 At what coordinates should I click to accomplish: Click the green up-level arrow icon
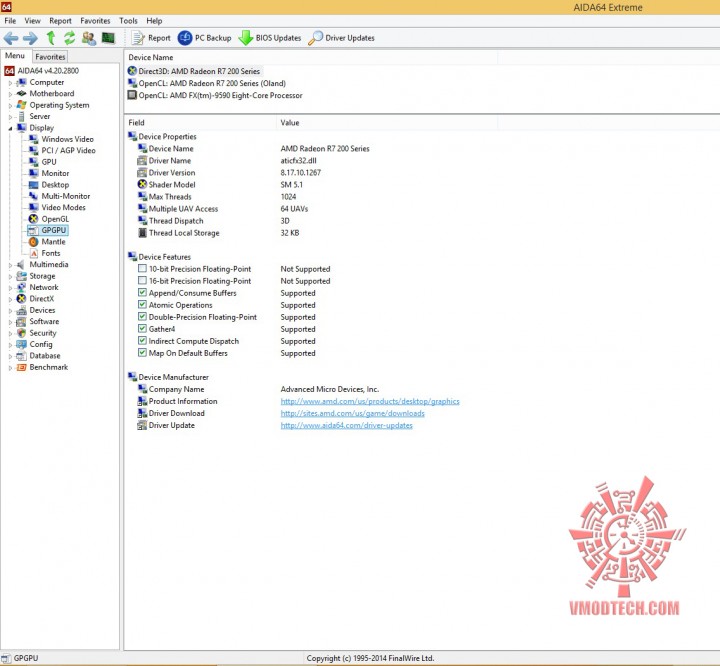pos(51,38)
